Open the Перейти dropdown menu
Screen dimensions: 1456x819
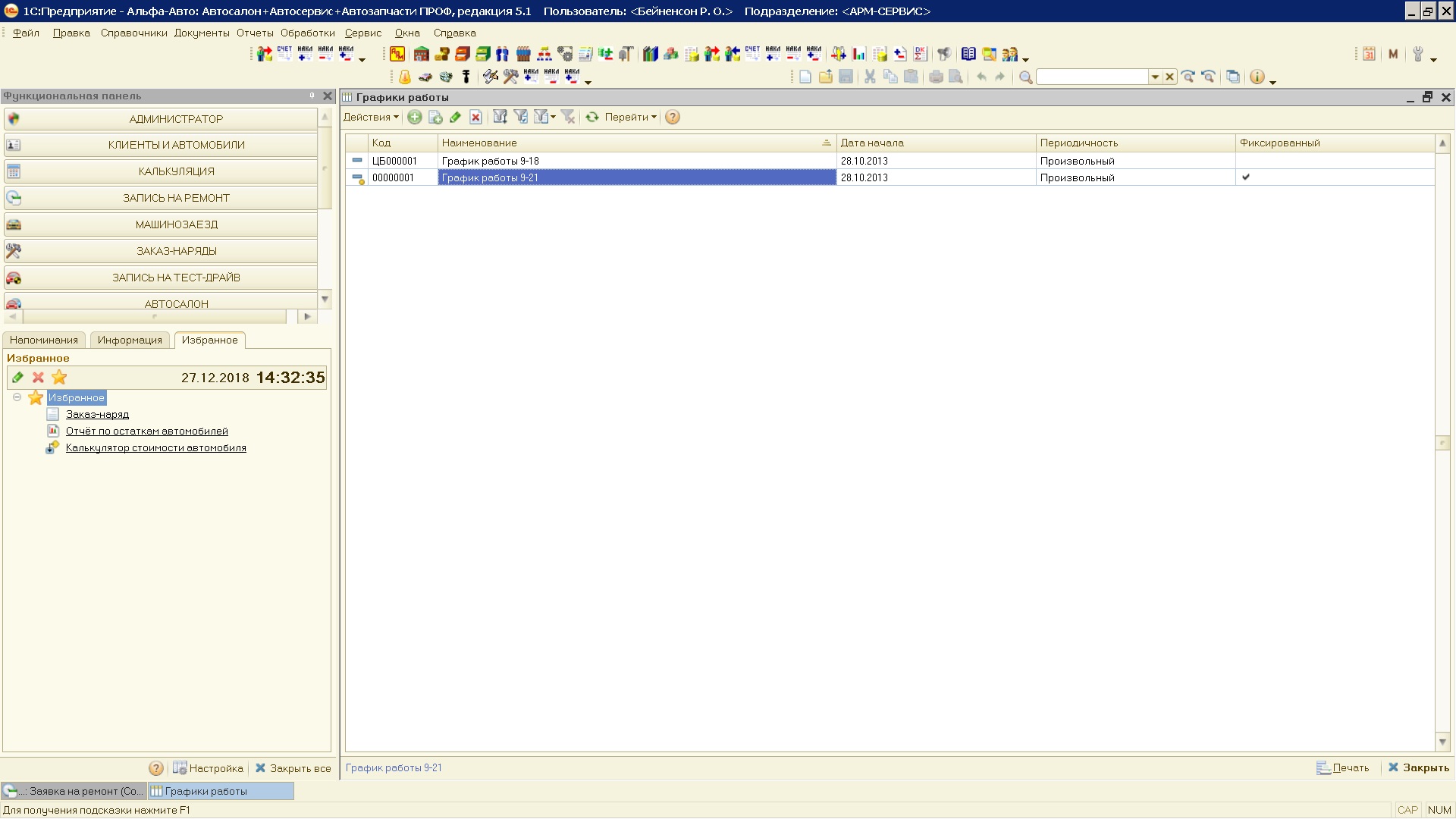tap(630, 117)
